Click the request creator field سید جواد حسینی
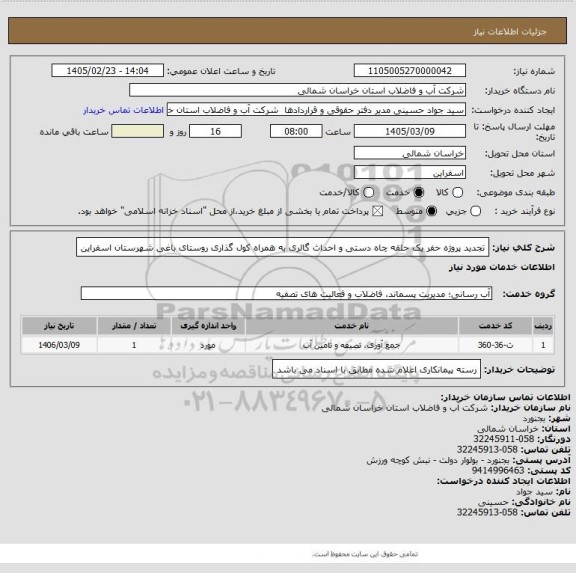Screen dimensions: 576x573 pos(316,110)
